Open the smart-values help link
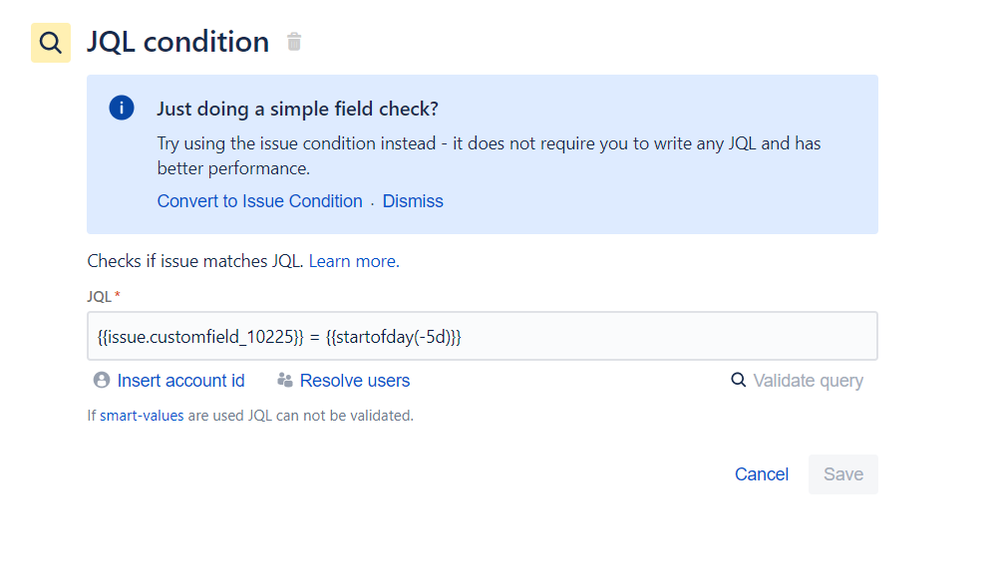 point(141,416)
